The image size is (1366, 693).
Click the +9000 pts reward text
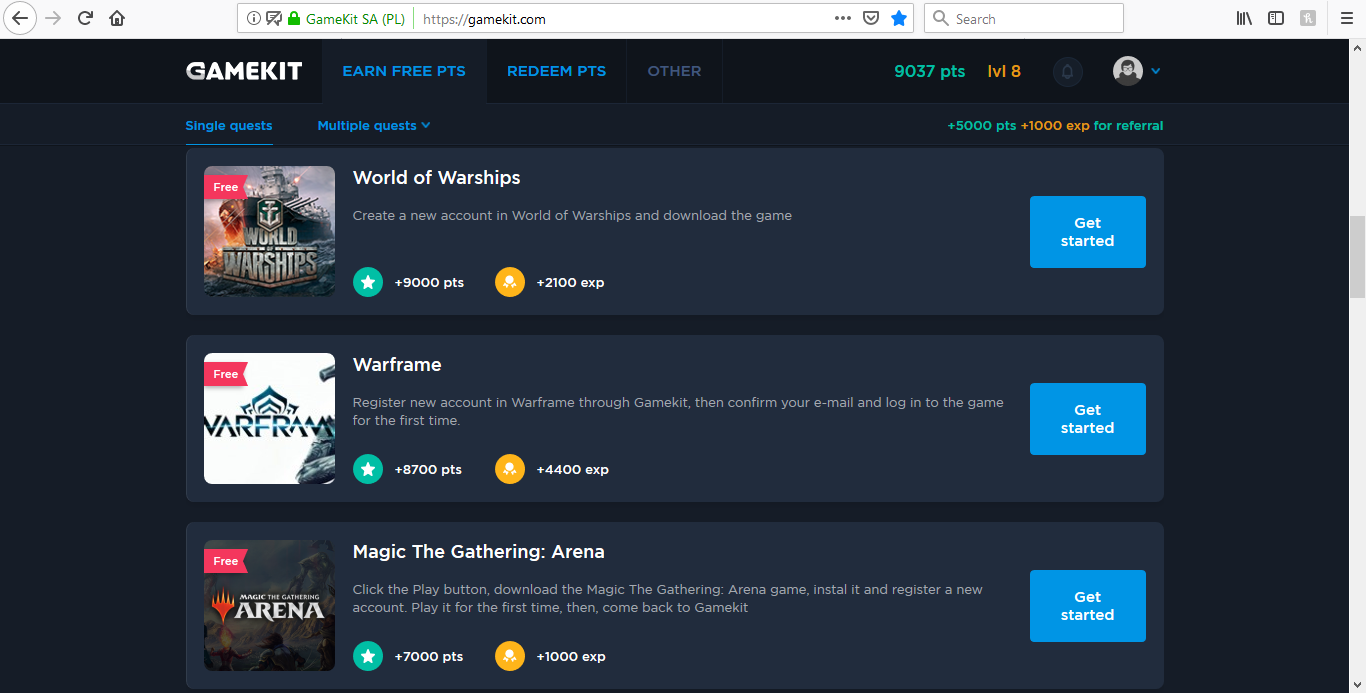(429, 283)
